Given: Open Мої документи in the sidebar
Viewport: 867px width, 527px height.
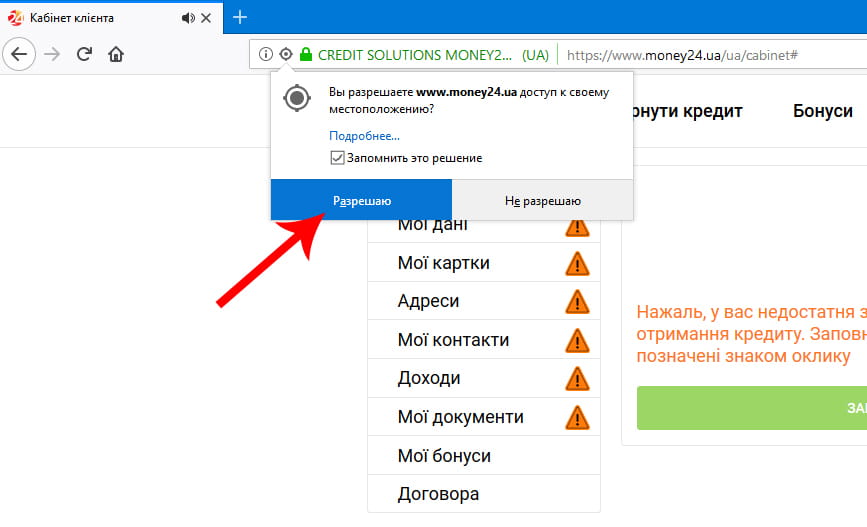Looking at the screenshot, I should click(484, 417).
